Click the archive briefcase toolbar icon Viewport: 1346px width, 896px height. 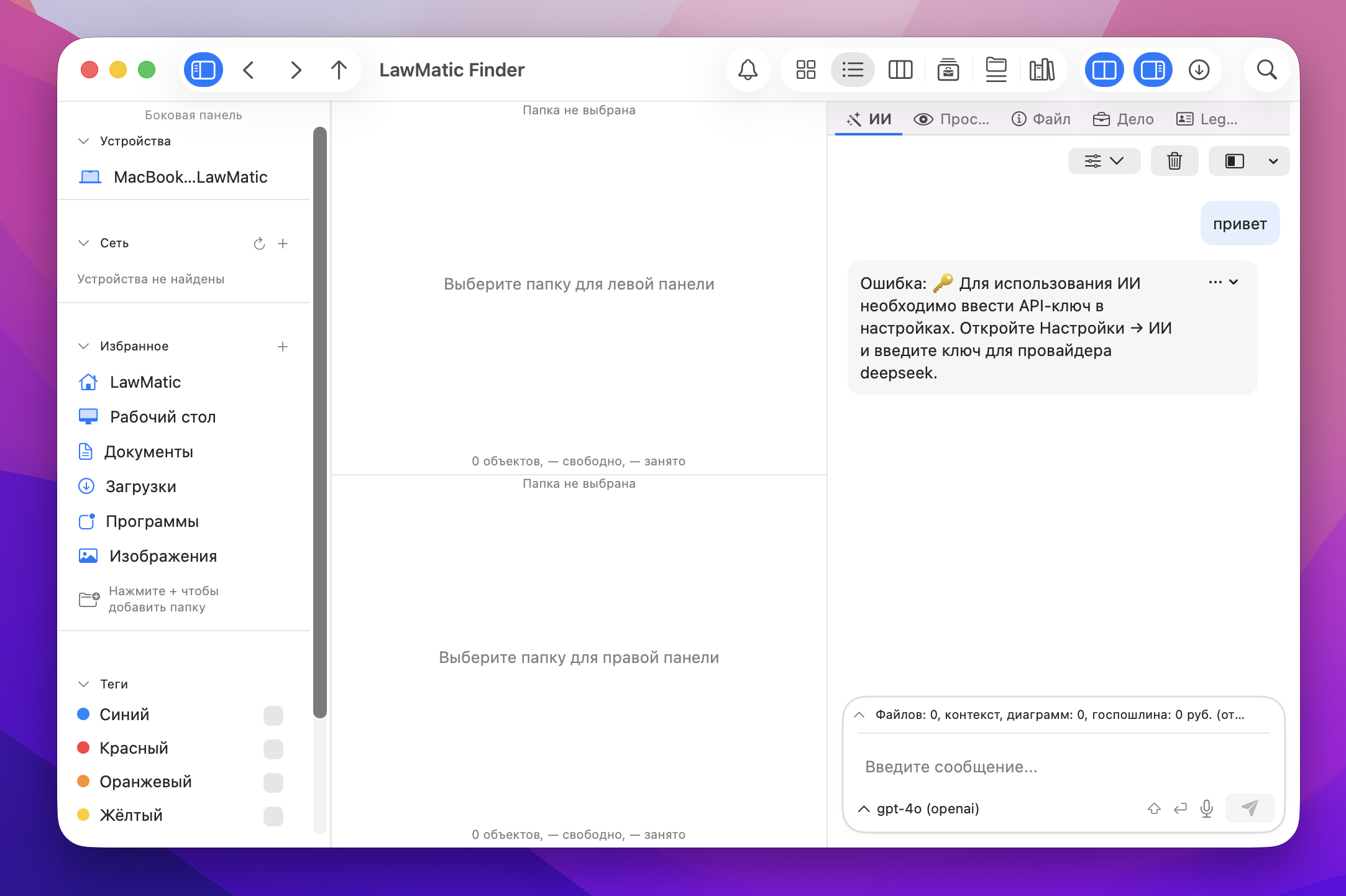pos(948,70)
